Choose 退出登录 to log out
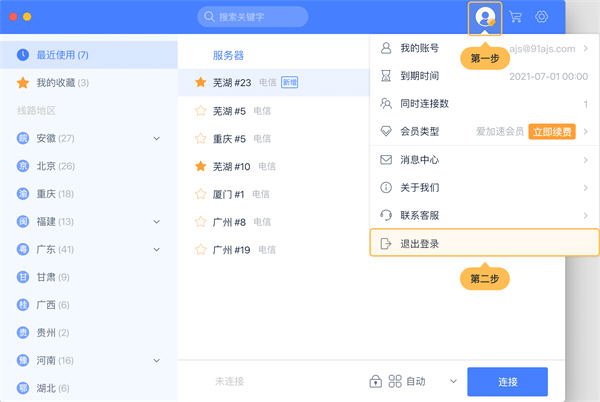The width and height of the screenshot is (600, 402). [484, 243]
